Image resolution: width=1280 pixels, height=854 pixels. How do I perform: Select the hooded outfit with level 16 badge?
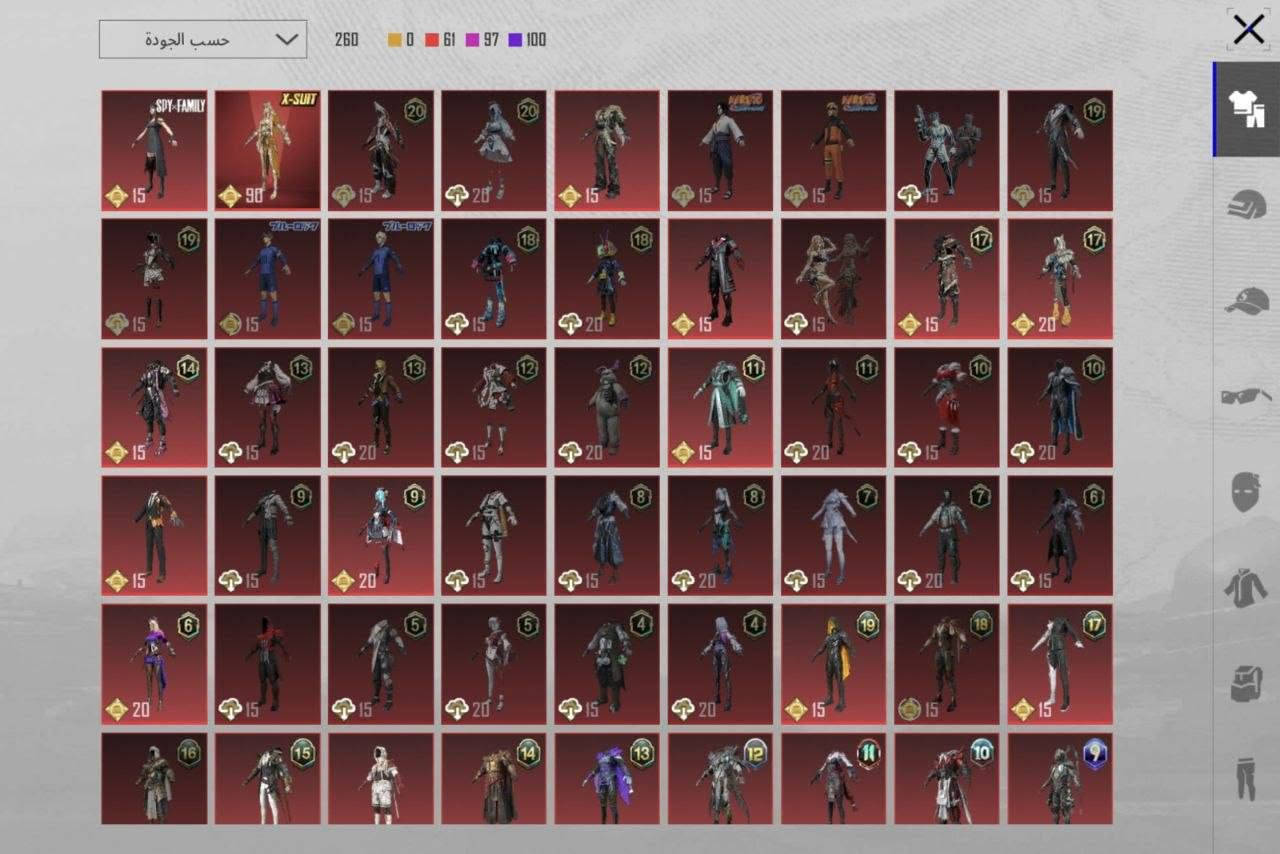pyautogui.click(x=154, y=779)
